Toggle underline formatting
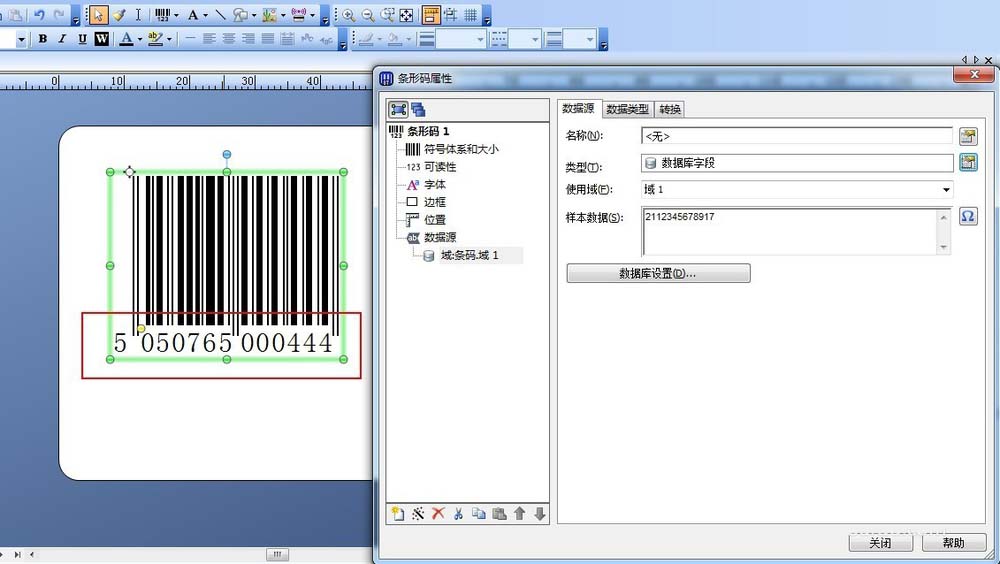The width and height of the screenshot is (1000, 564). (82, 39)
